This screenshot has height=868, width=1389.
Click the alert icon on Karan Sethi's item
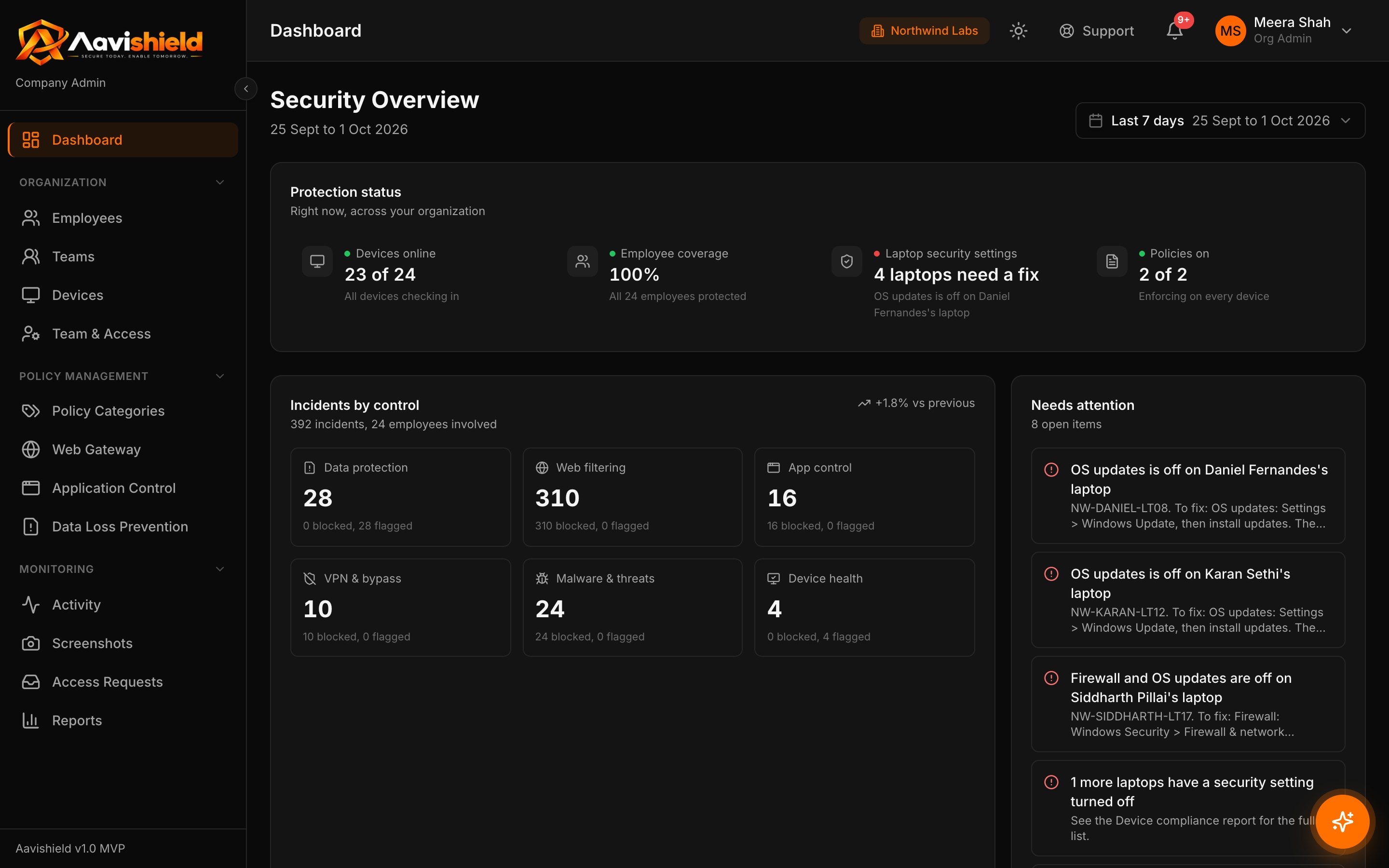click(x=1051, y=574)
